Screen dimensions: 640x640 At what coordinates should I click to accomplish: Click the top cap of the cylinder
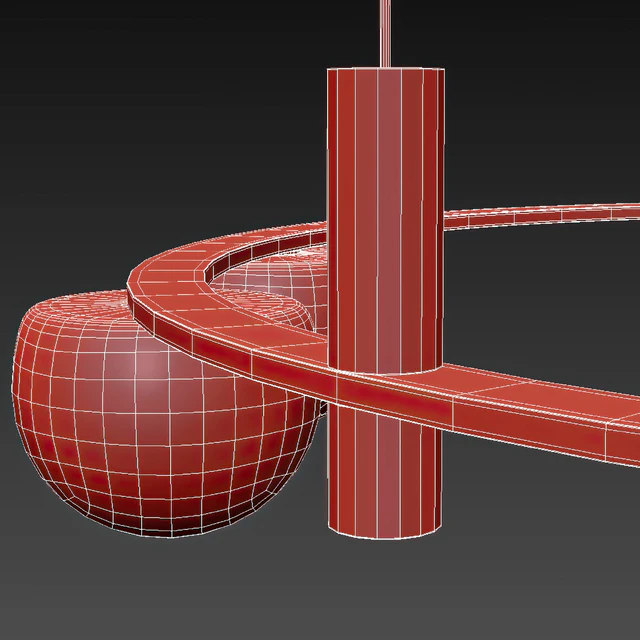(385, 69)
